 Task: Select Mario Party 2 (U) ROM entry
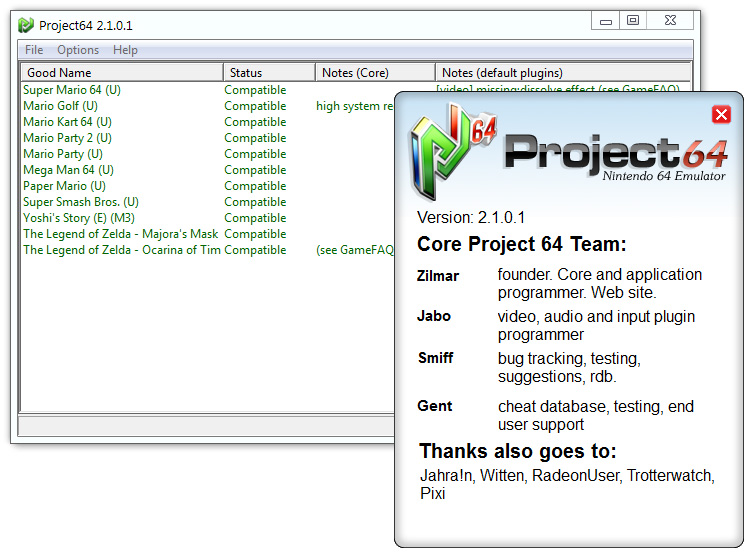tap(67, 138)
